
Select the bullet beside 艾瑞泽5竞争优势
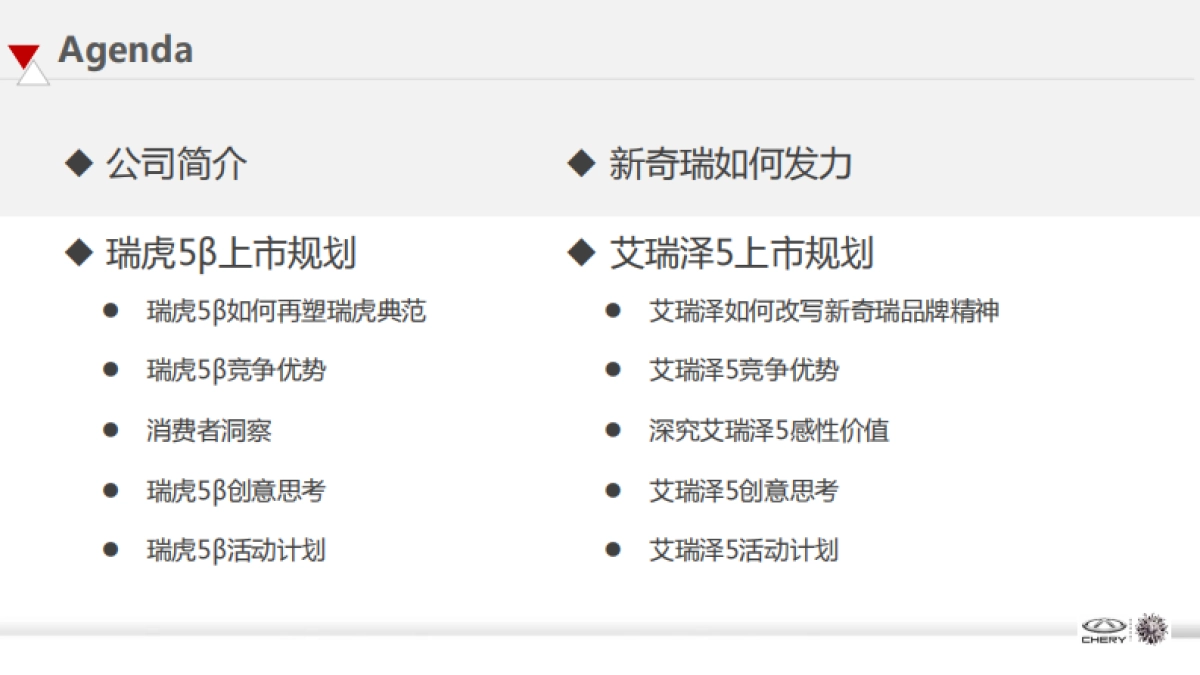pyautogui.click(x=611, y=371)
